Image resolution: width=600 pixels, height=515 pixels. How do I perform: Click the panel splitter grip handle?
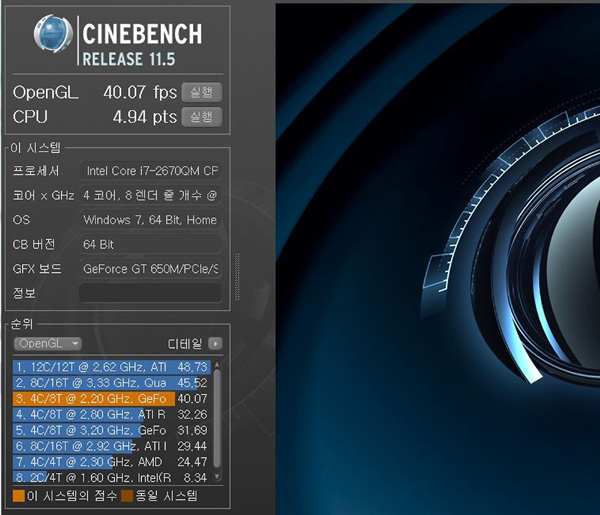pos(237,276)
